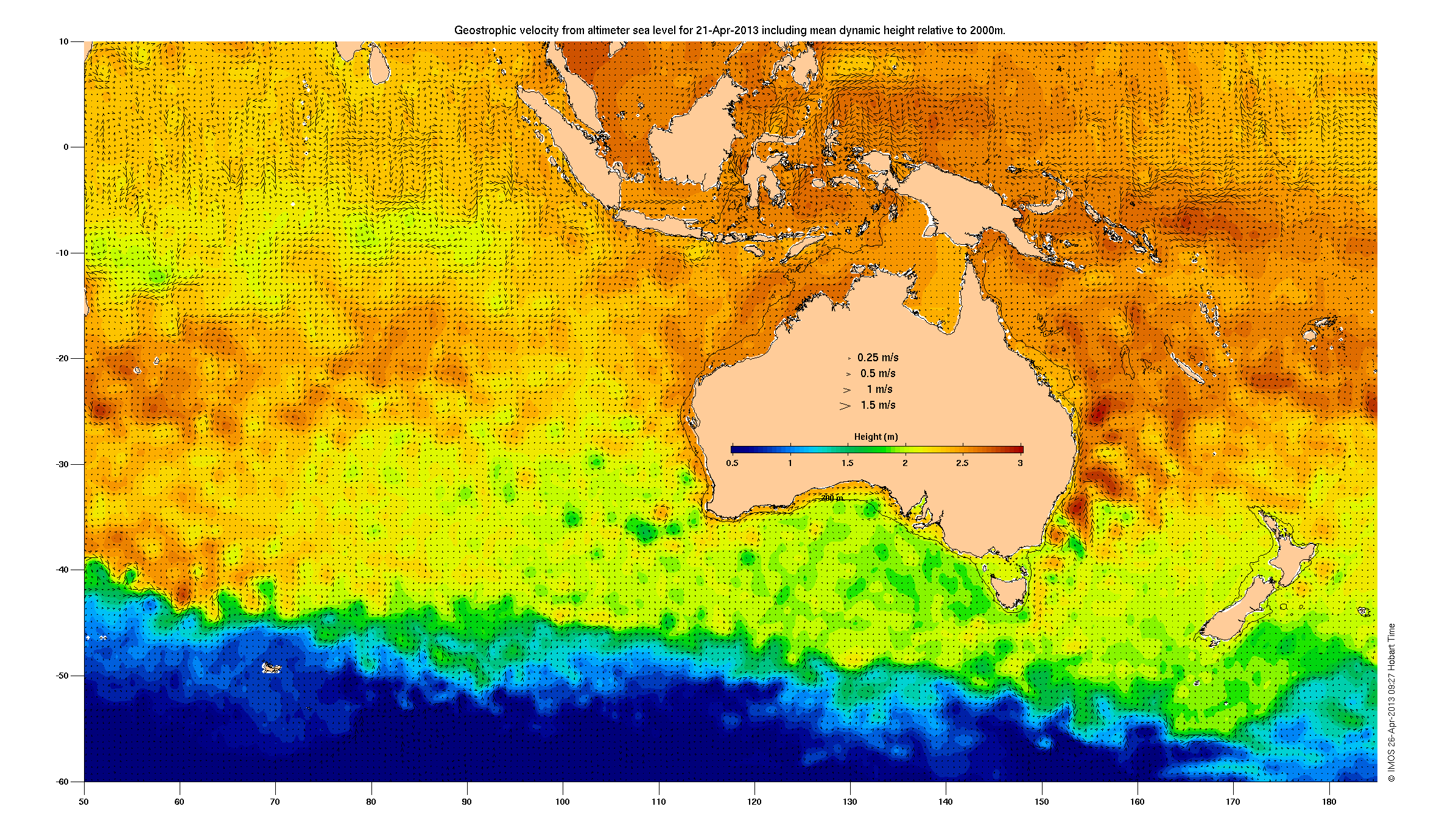The height and width of the screenshot is (823, 1456).
Task: Click longitude axis label 50
Action: (x=83, y=802)
